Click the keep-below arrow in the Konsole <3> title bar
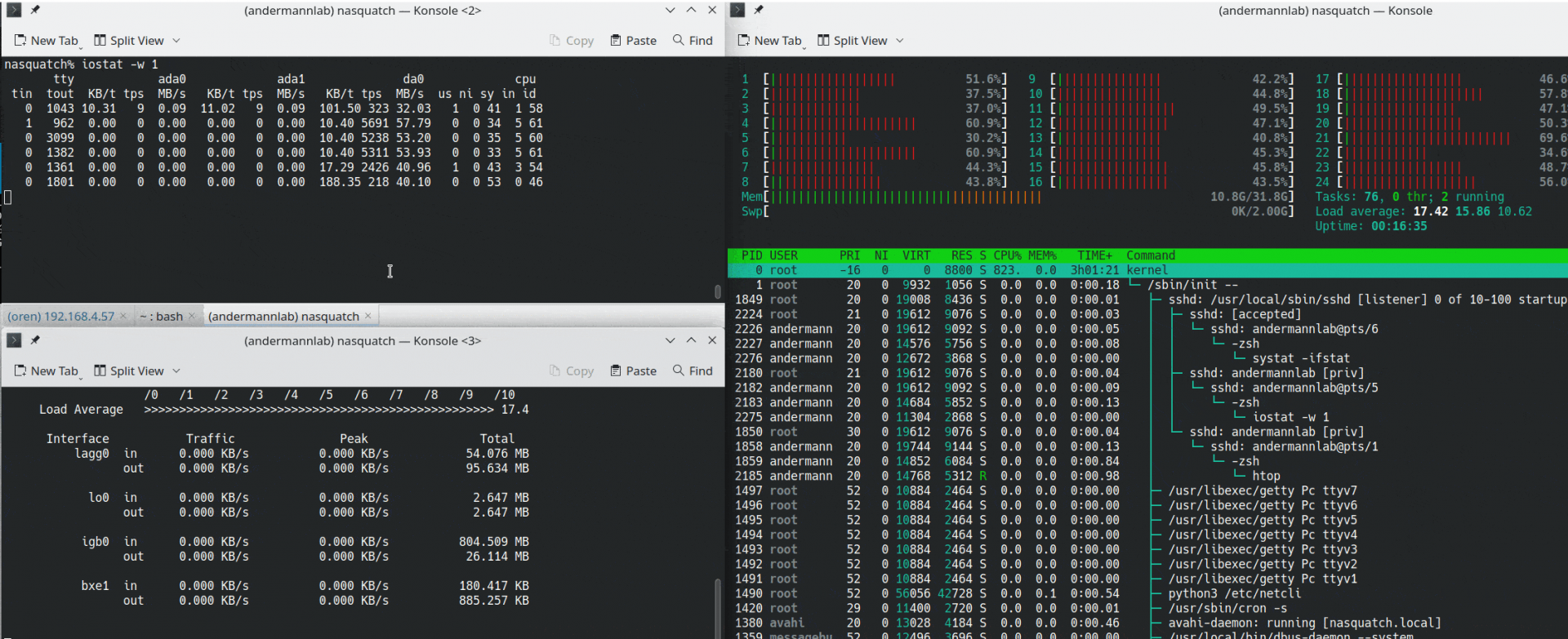The image size is (1568, 639). (x=670, y=339)
